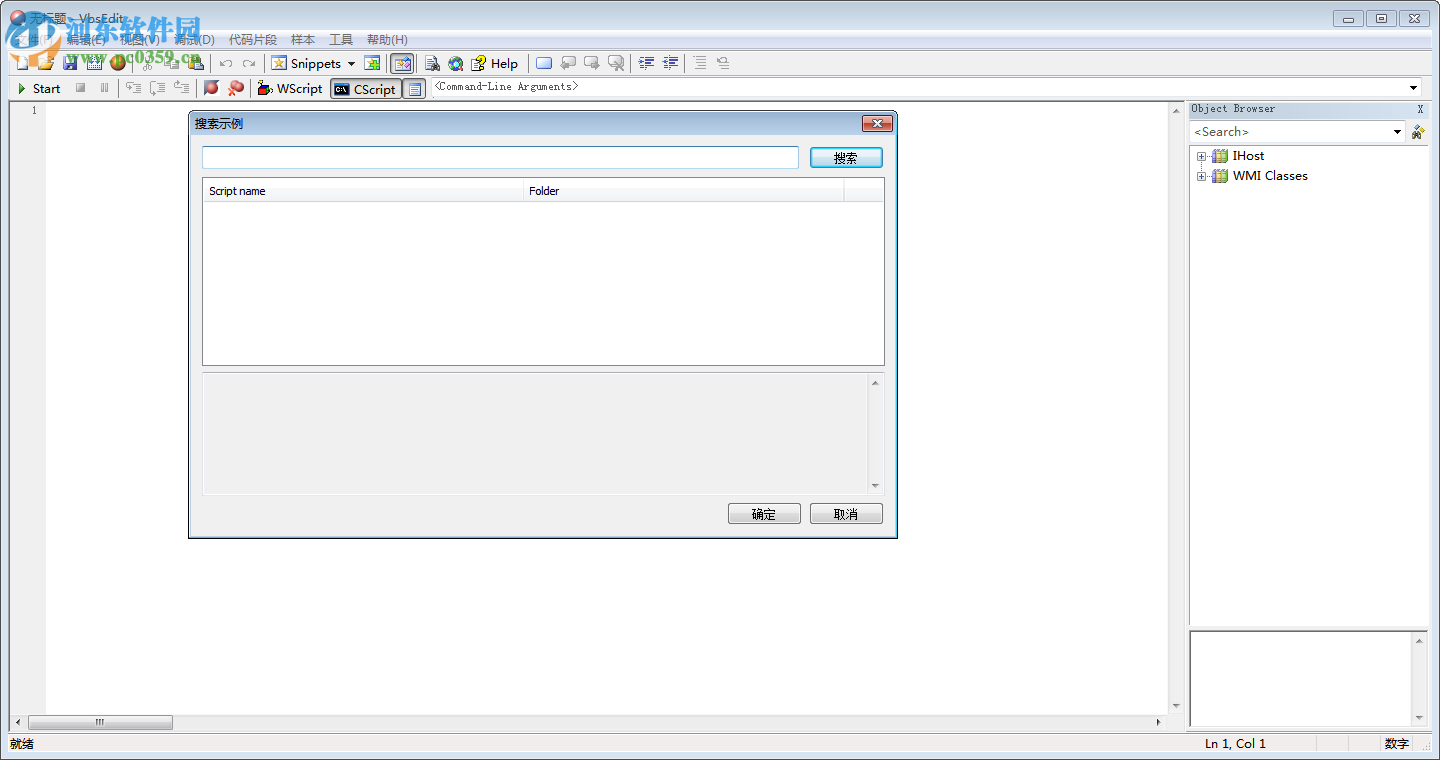The width and height of the screenshot is (1440, 760).
Task: Click the Stop debugging square icon
Action: [80, 88]
